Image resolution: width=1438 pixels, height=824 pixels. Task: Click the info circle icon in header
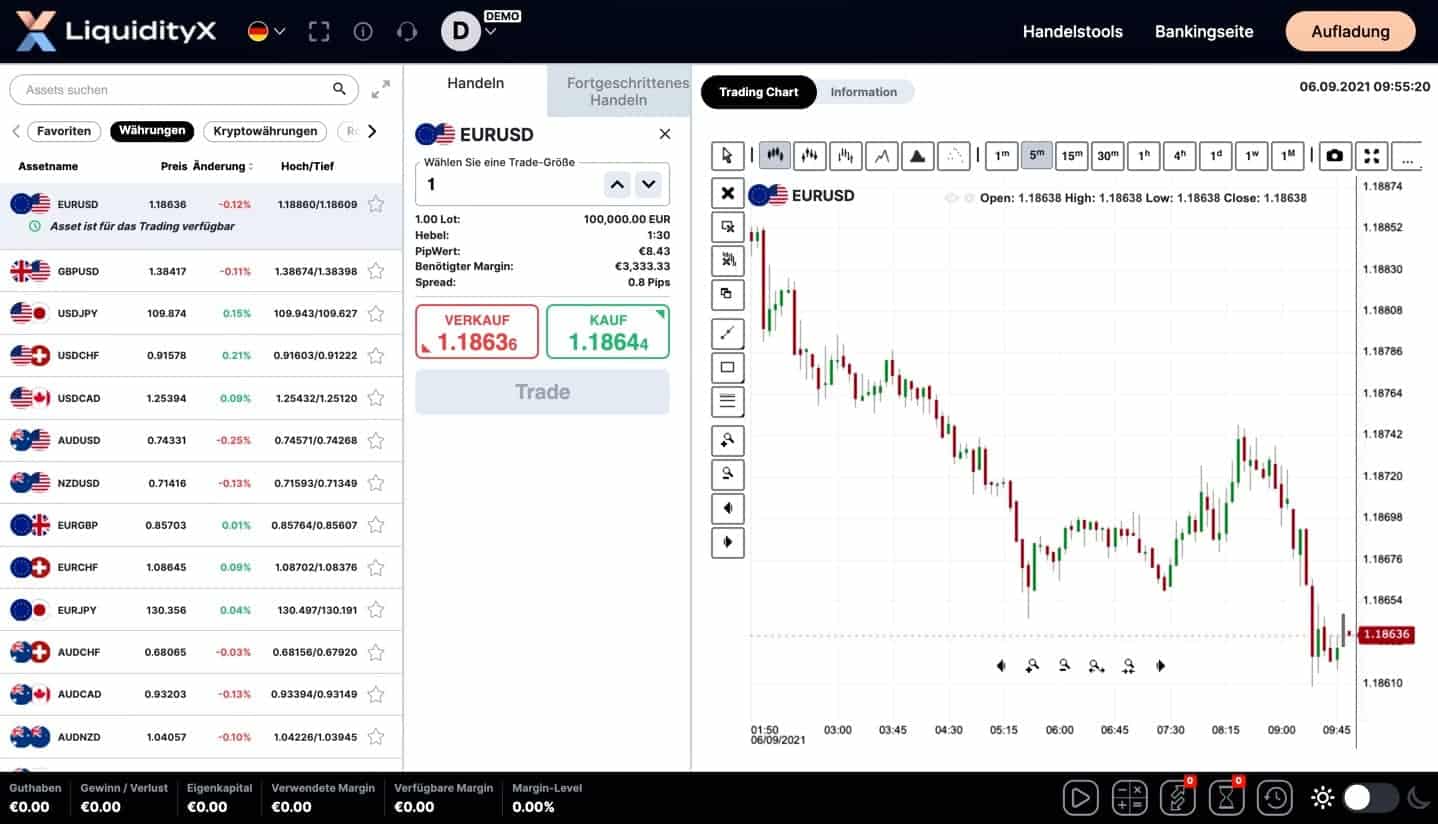363,31
